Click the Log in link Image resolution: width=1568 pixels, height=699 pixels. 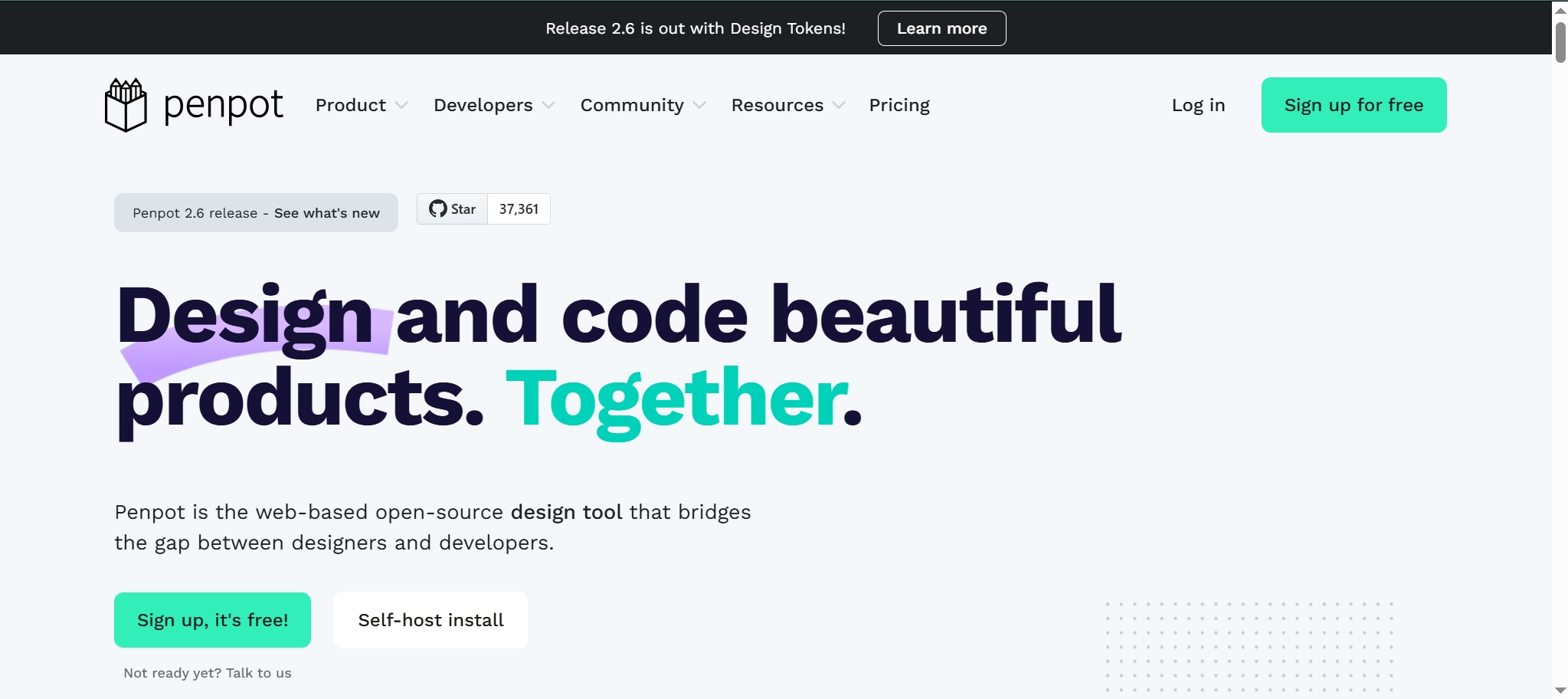(x=1198, y=105)
